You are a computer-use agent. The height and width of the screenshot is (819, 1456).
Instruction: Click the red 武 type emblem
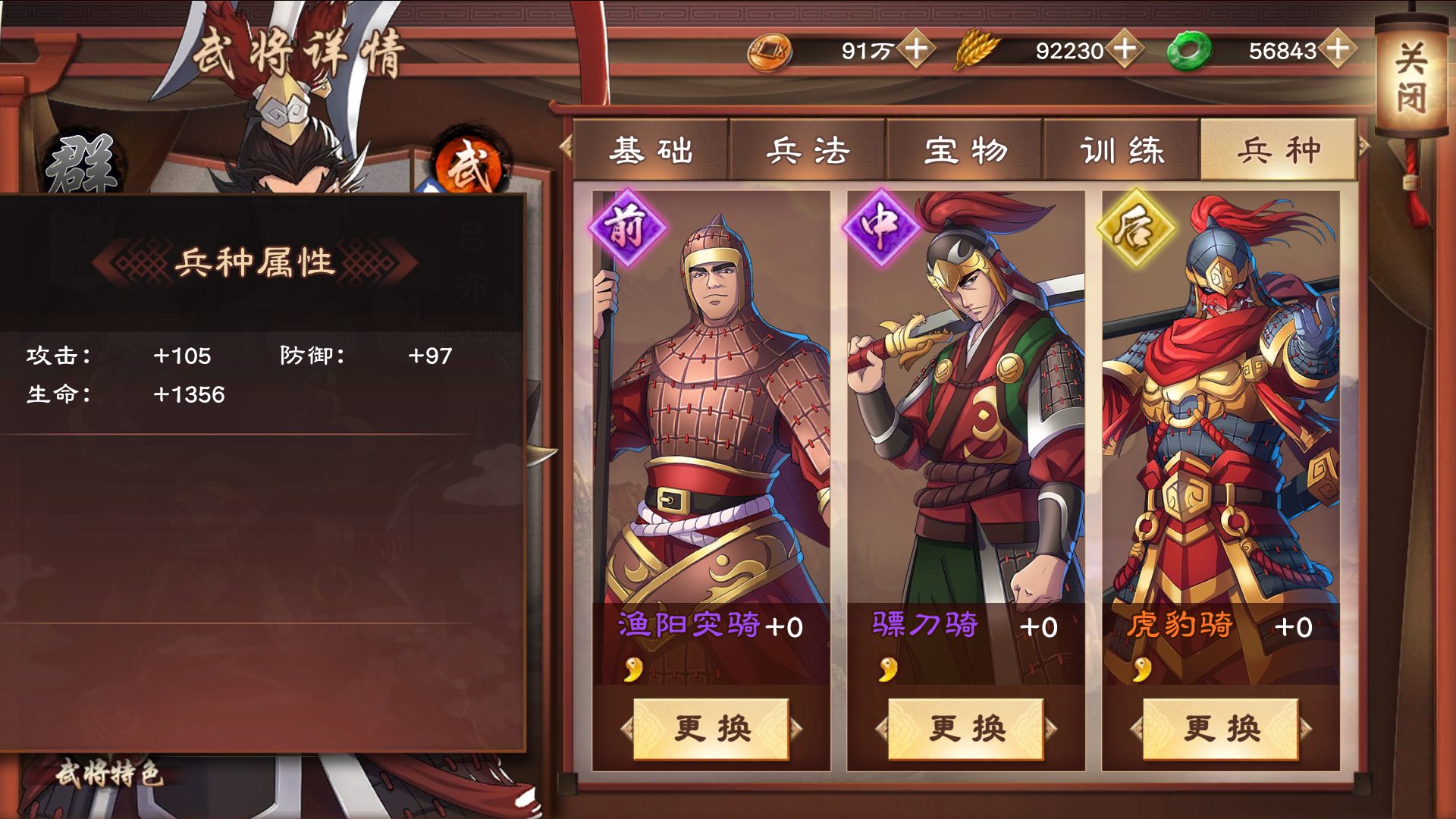tap(470, 163)
